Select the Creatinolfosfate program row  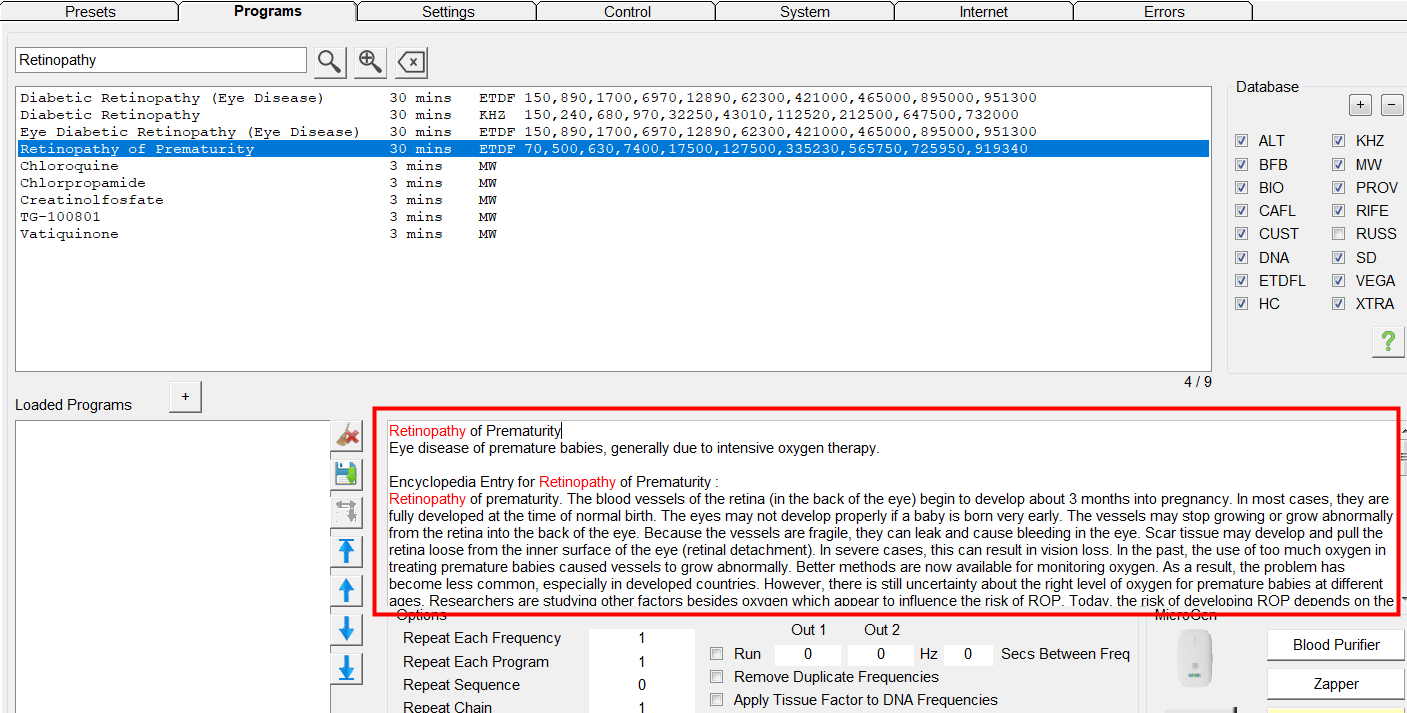pyautogui.click(x=612, y=200)
